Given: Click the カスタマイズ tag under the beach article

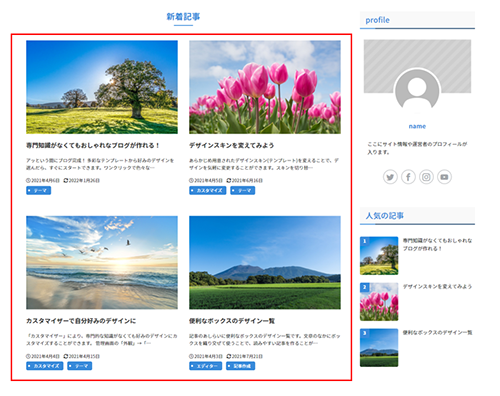Looking at the screenshot, I should tap(45, 366).
